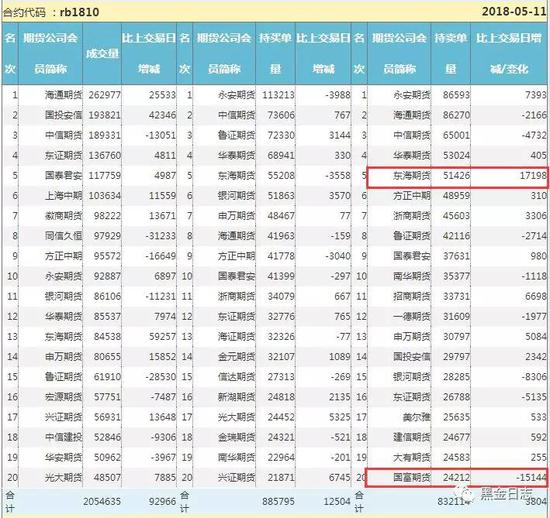Click company name "美尔雅"
The height and width of the screenshot is (518, 550).
(x=416, y=417)
